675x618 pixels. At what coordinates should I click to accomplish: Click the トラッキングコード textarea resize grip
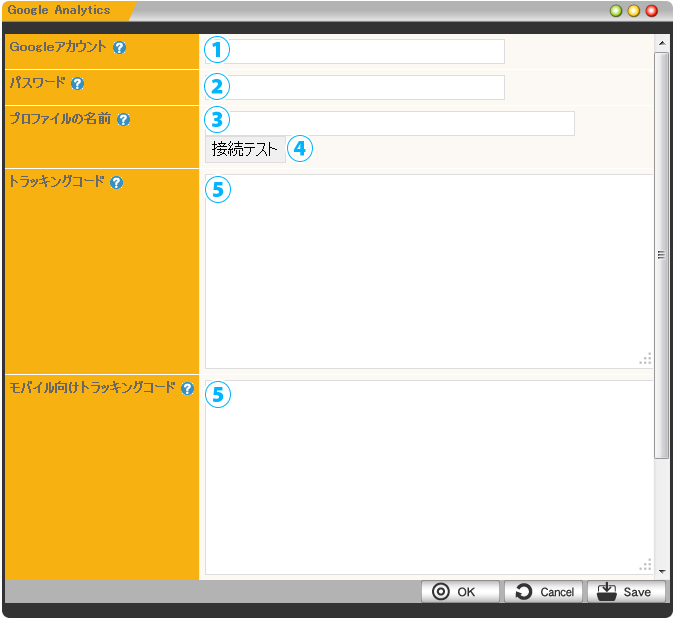(645, 359)
